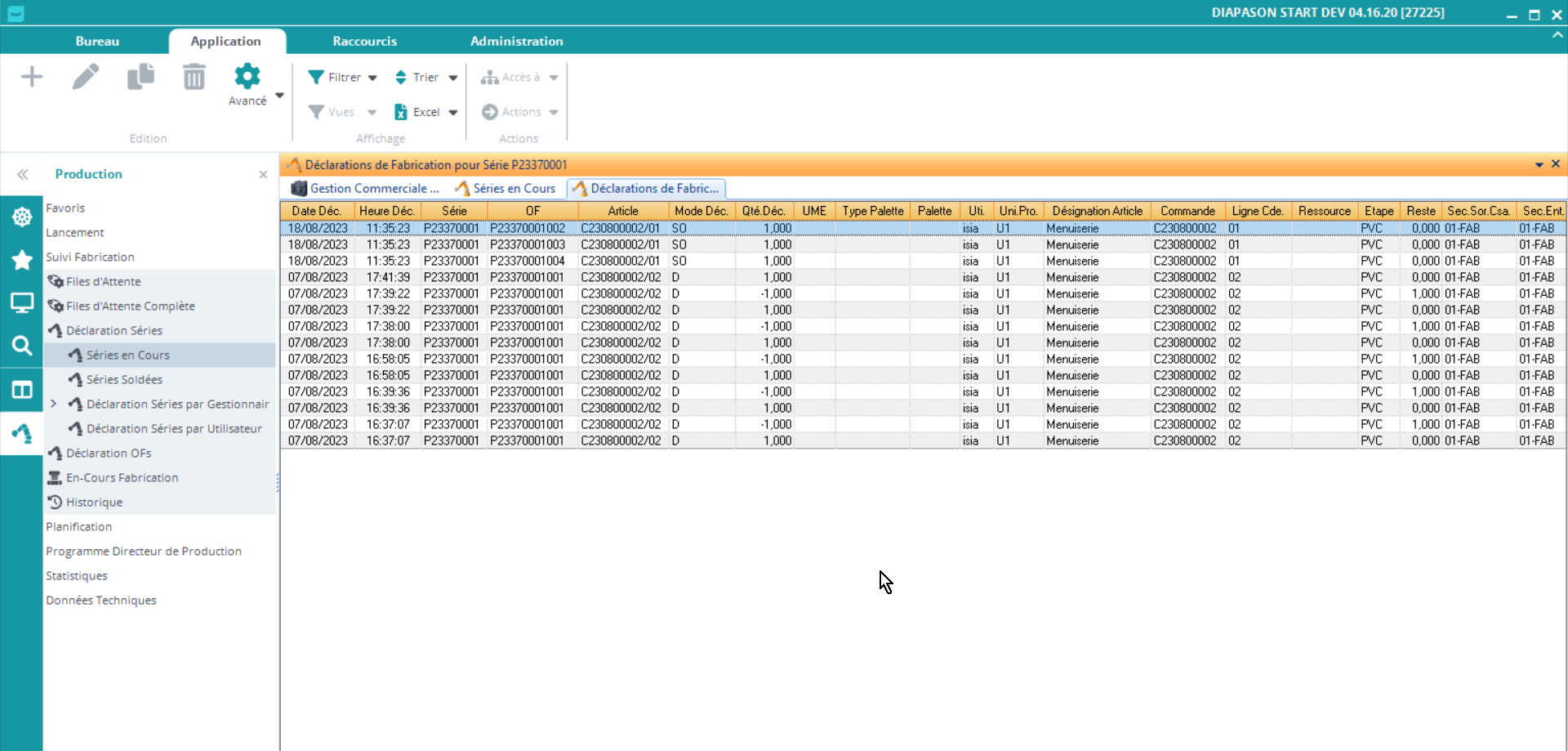Close the Production panel
The width and height of the screenshot is (1568, 751).
[x=263, y=175]
